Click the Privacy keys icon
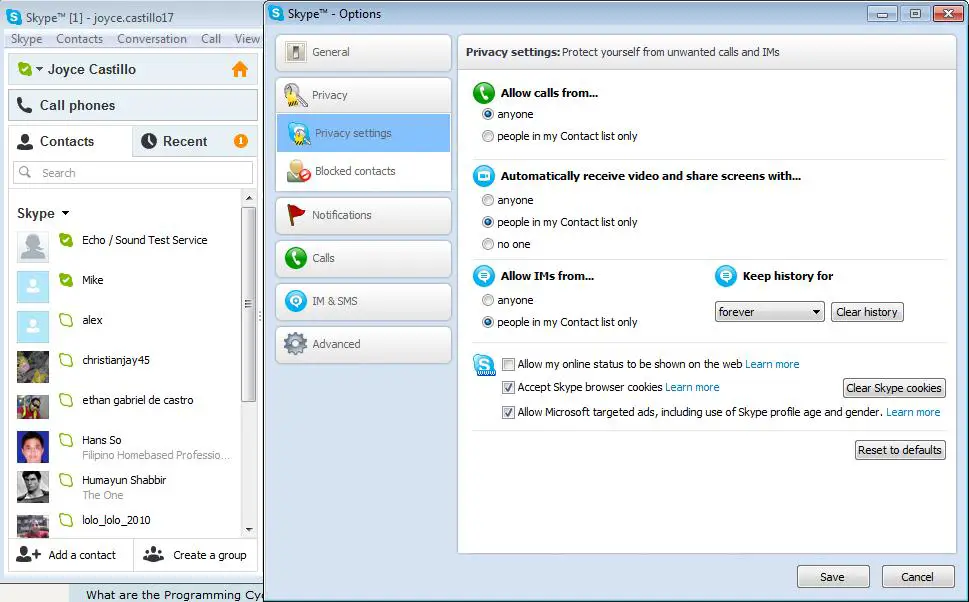Viewport: 969px width, 602px height. tap(295, 95)
